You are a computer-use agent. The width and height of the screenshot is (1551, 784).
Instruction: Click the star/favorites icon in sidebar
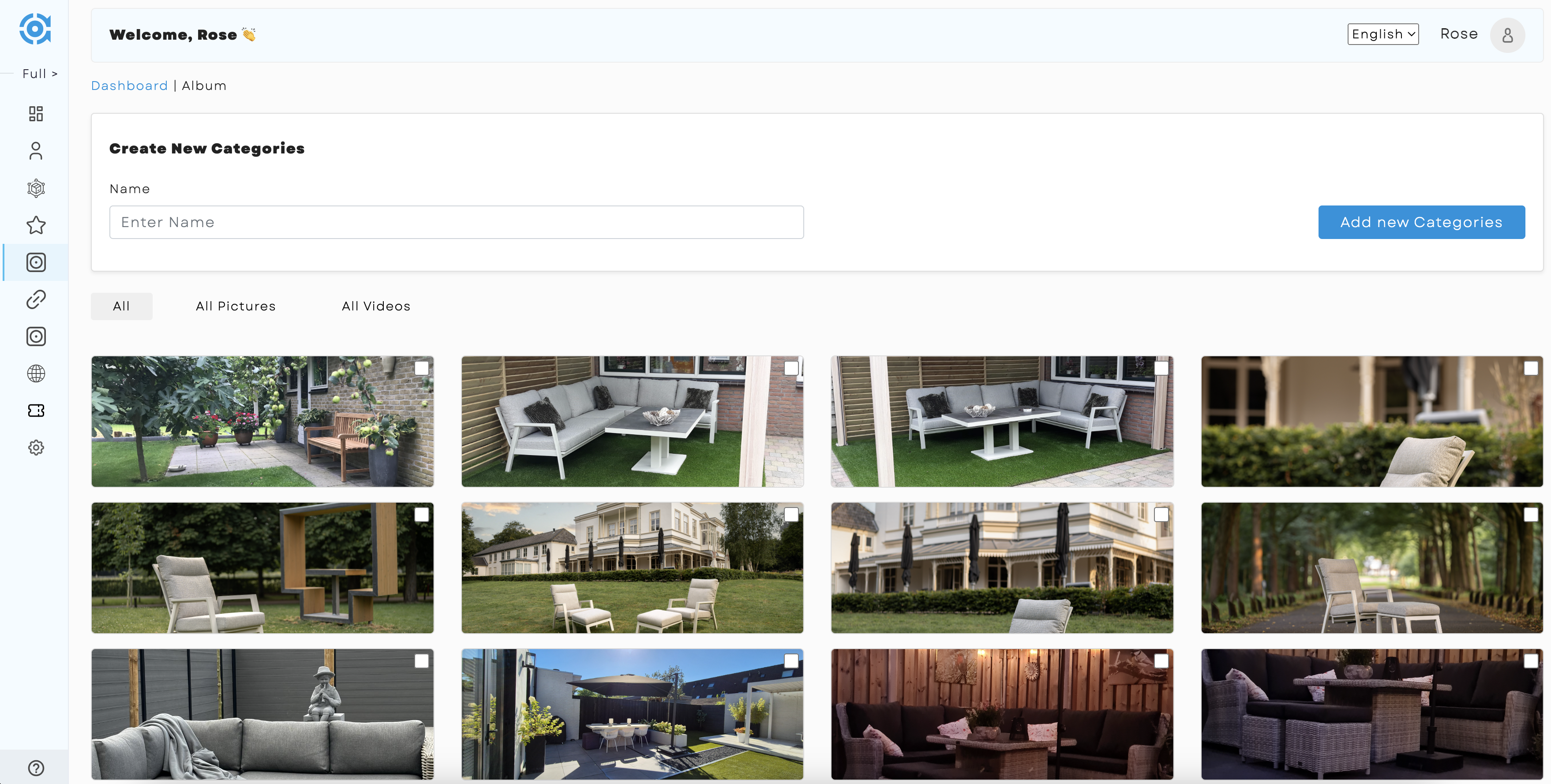(36, 225)
